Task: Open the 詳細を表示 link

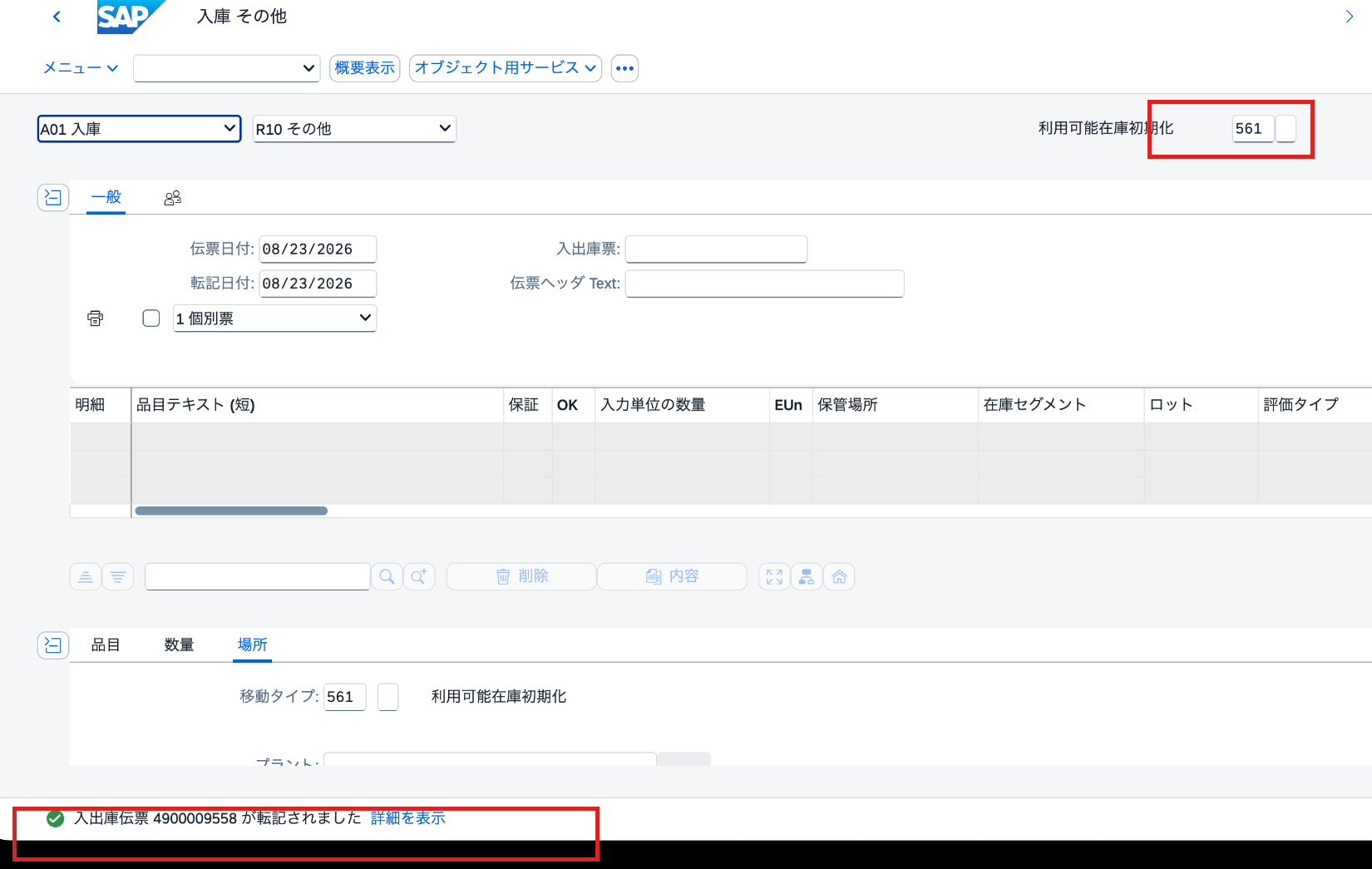Action: coord(408,818)
